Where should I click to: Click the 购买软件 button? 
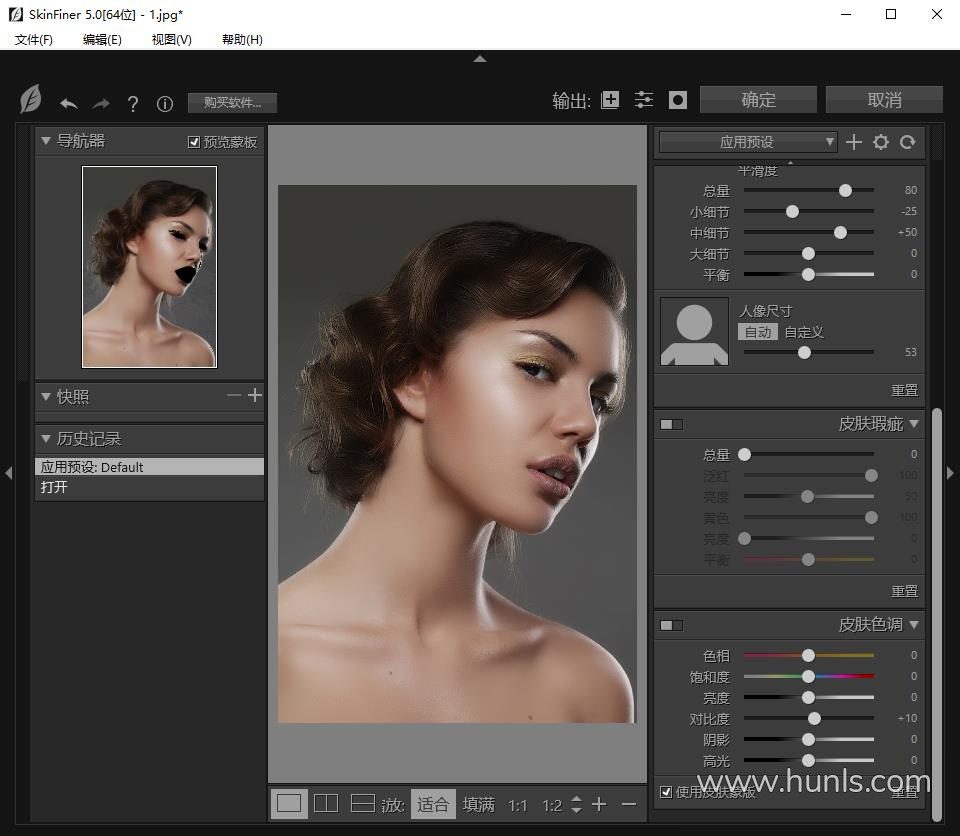pos(232,102)
